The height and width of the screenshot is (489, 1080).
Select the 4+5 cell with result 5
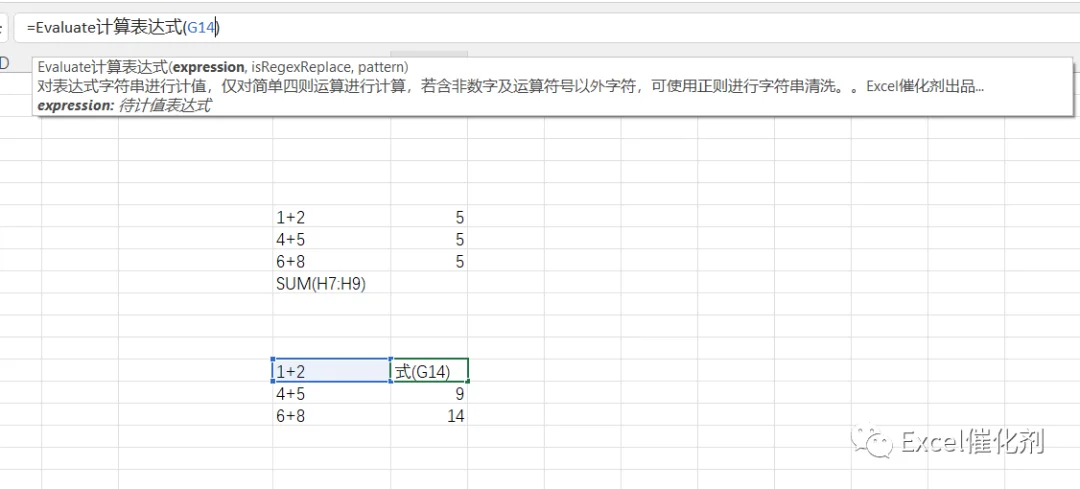[x=331, y=240]
